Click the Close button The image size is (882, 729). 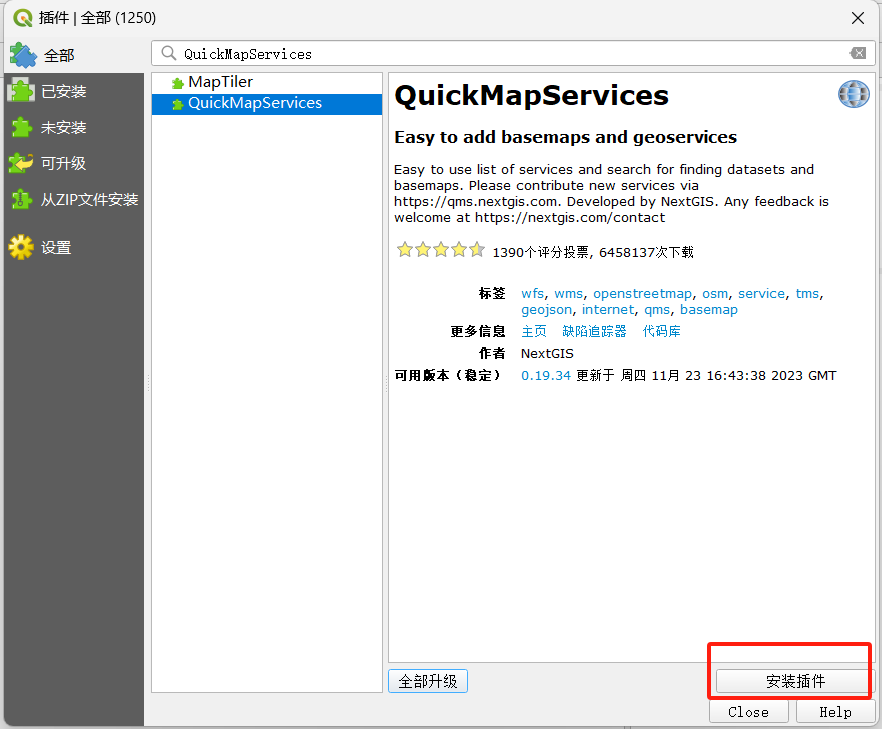point(748,712)
